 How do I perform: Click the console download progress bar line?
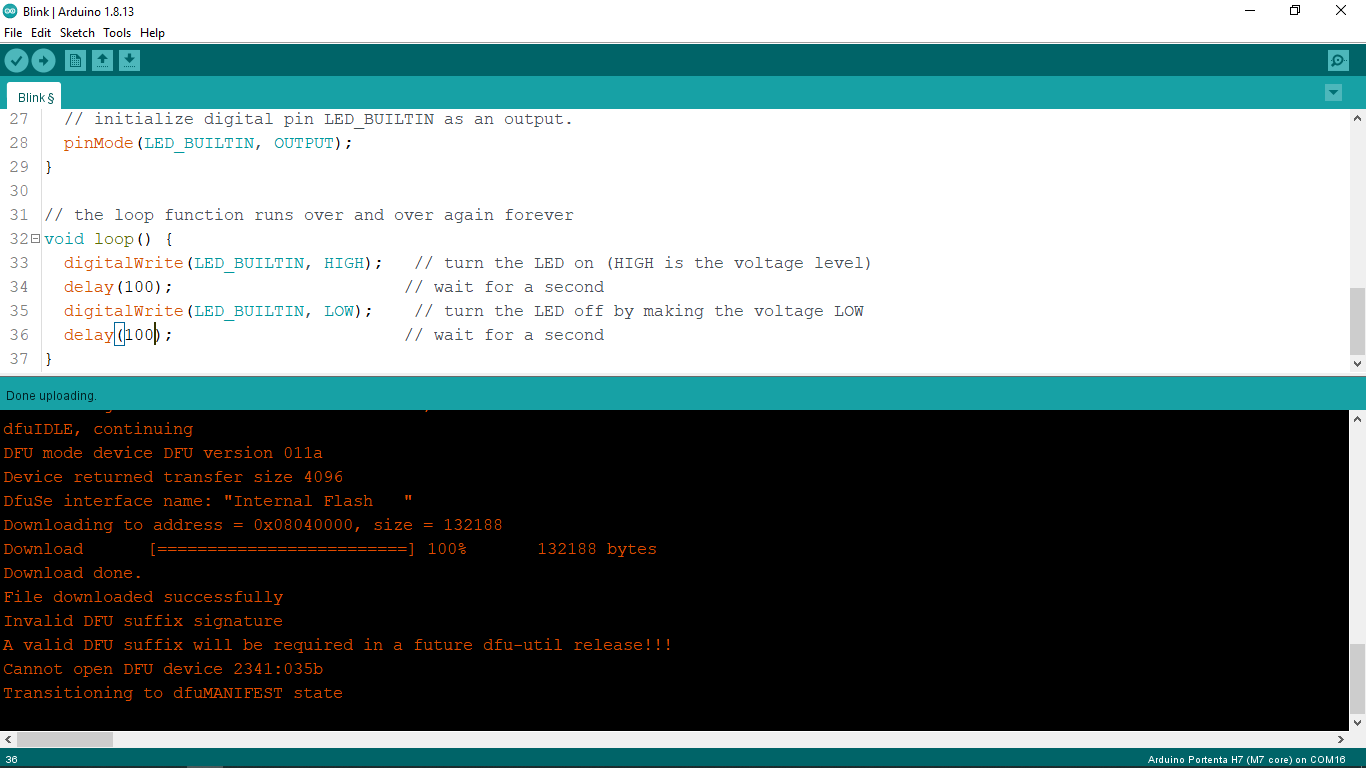pyautogui.click(x=330, y=549)
